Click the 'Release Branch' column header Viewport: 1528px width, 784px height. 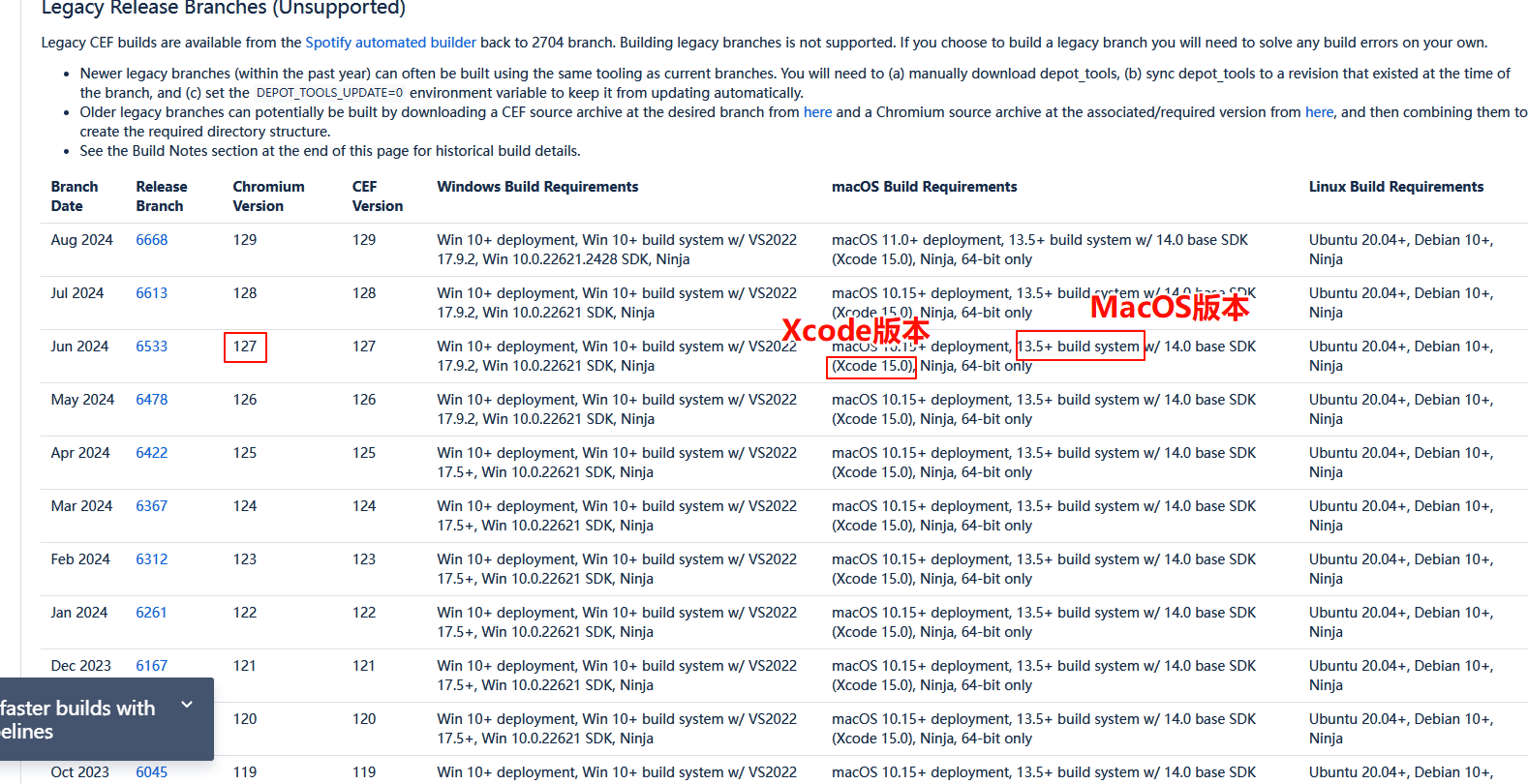point(162,196)
